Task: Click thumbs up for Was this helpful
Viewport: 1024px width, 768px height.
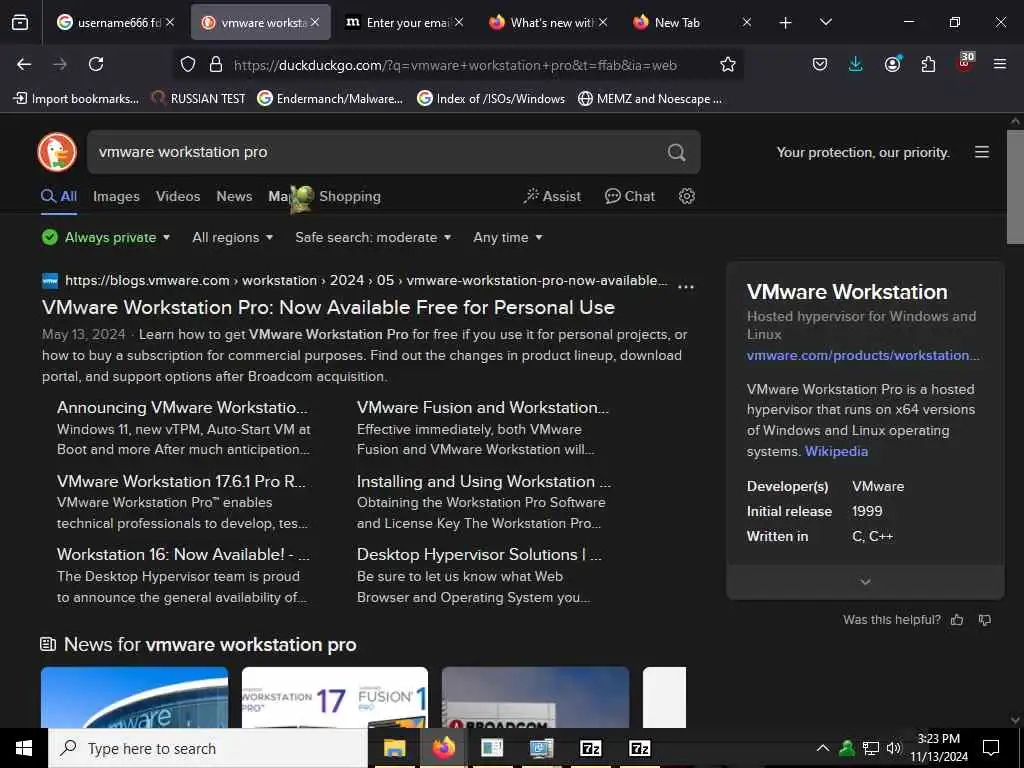Action: pyautogui.click(x=957, y=620)
